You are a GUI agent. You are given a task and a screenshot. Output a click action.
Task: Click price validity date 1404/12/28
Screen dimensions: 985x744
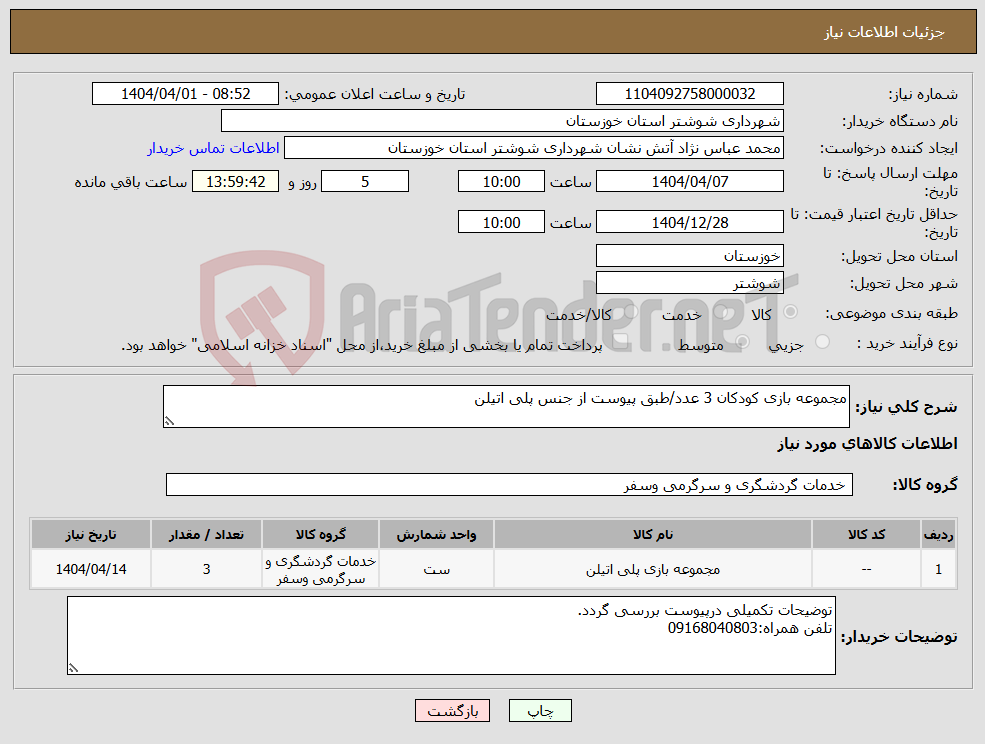point(690,222)
